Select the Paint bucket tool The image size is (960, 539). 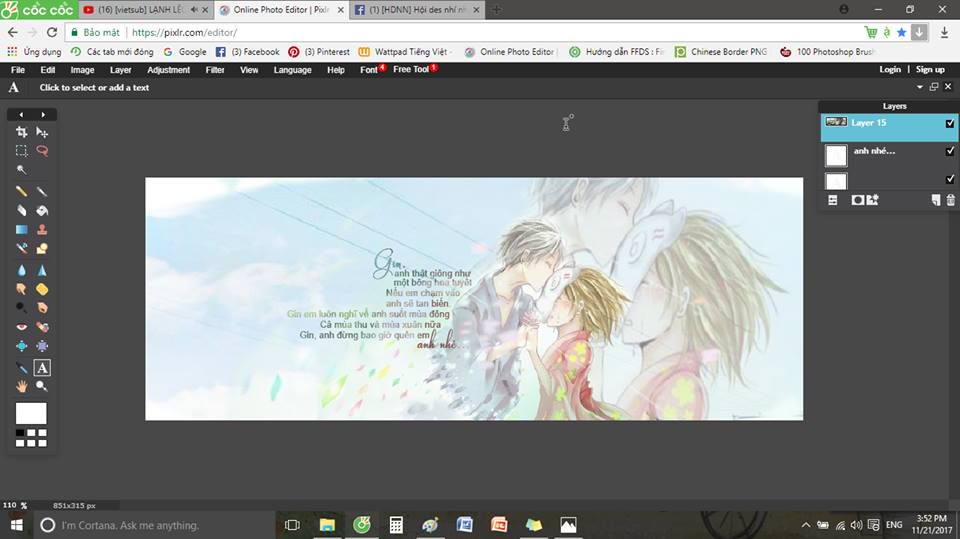(x=42, y=211)
